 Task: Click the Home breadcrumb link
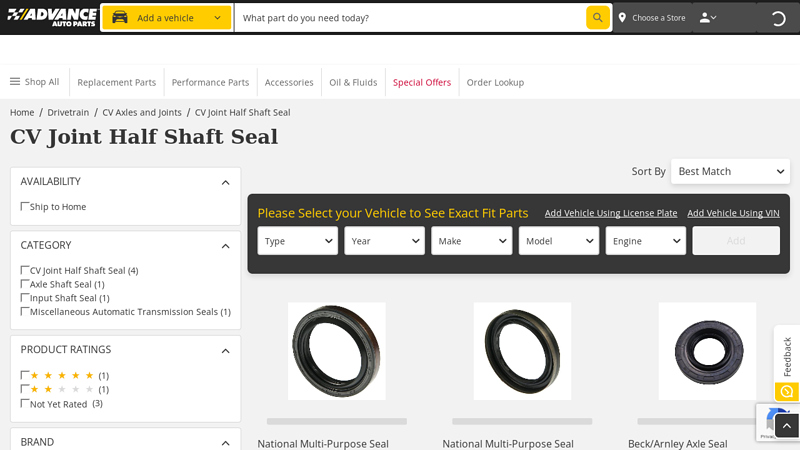coord(22,112)
